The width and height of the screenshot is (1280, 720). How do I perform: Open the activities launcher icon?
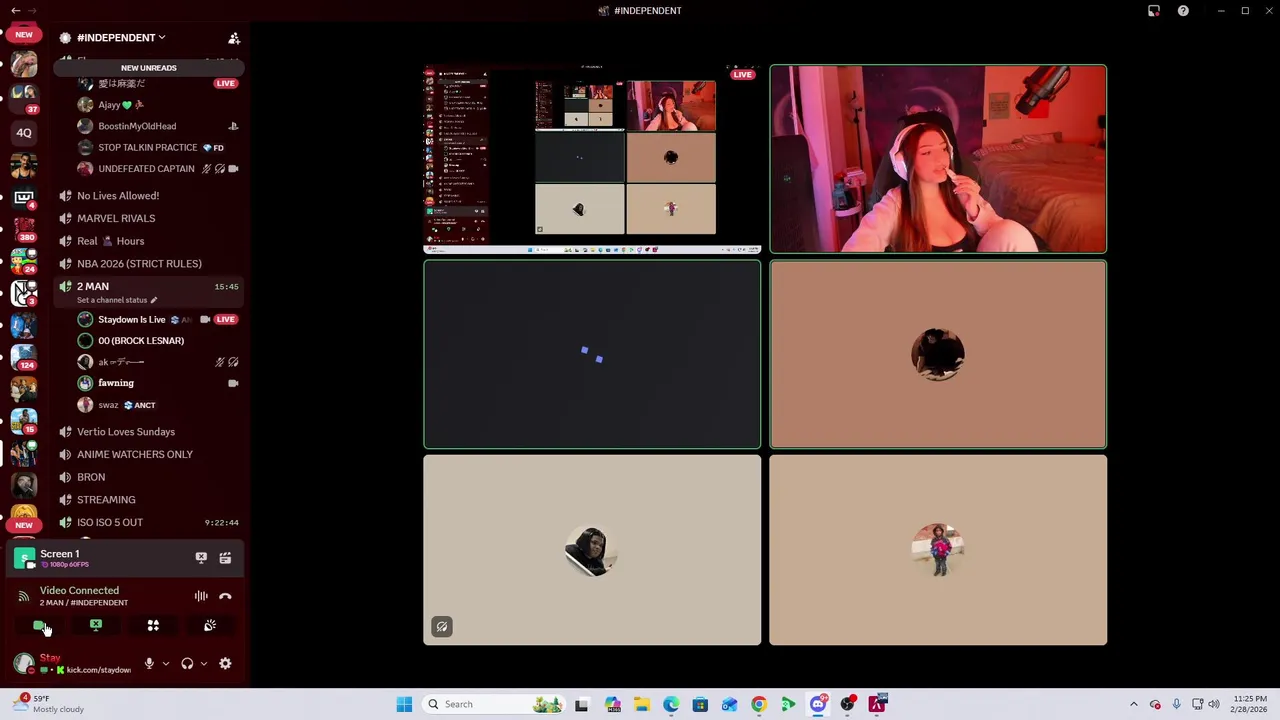point(153,626)
